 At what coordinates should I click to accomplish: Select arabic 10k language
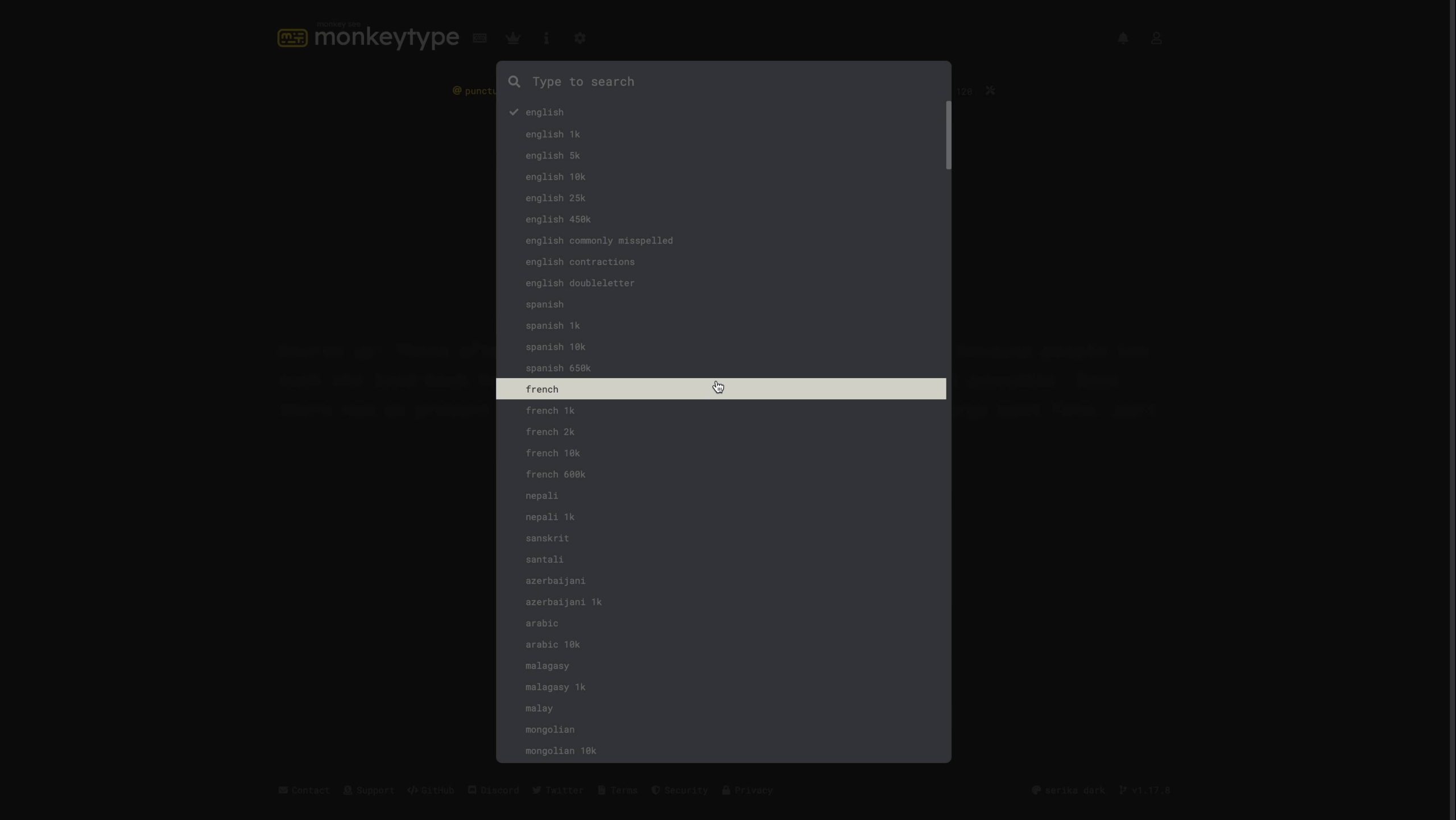pyautogui.click(x=552, y=645)
